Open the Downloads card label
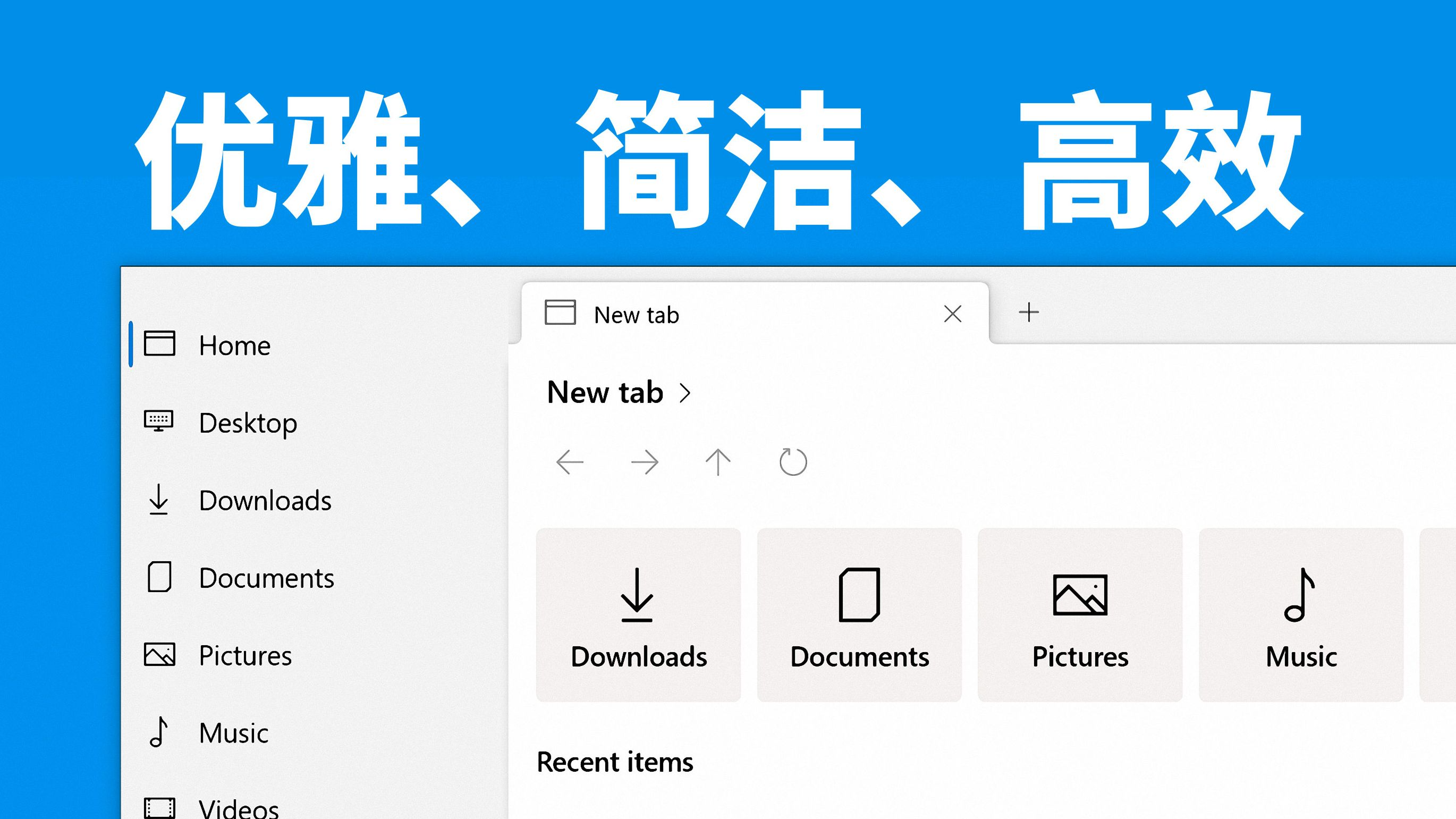1456x819 pixels. coord(639,657)
